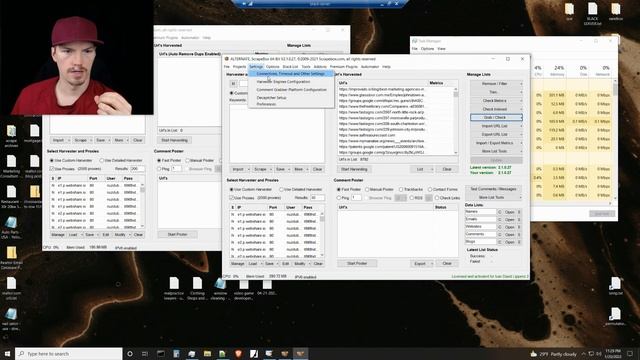Screen dimensions: 640x360
Task: Select the 'Clothing Shops' desktop file icon
Action: pos(197,289)
